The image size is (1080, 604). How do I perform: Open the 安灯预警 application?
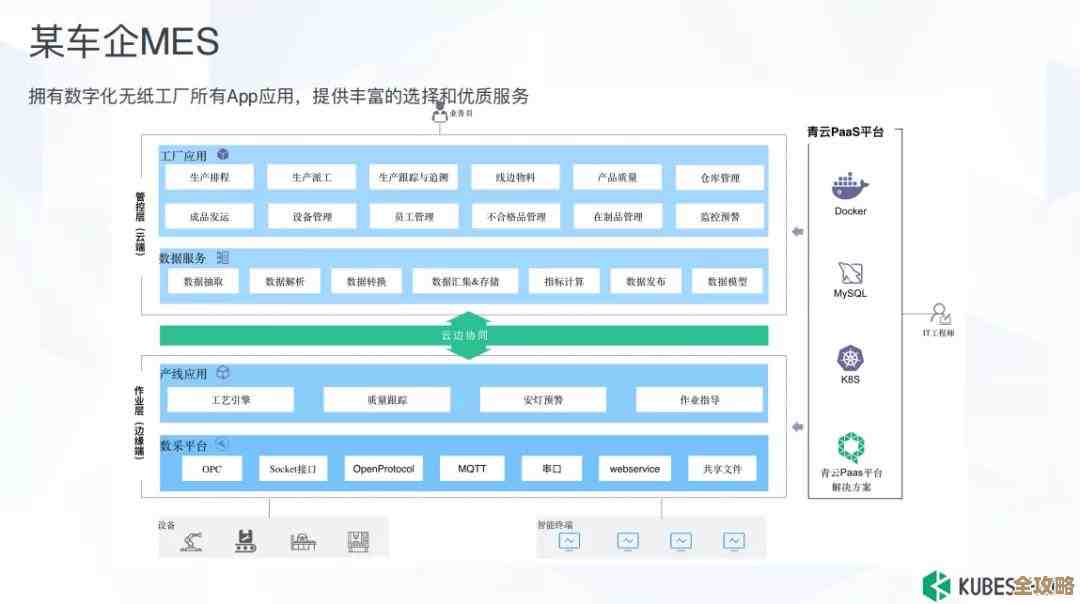pos(543,399)
